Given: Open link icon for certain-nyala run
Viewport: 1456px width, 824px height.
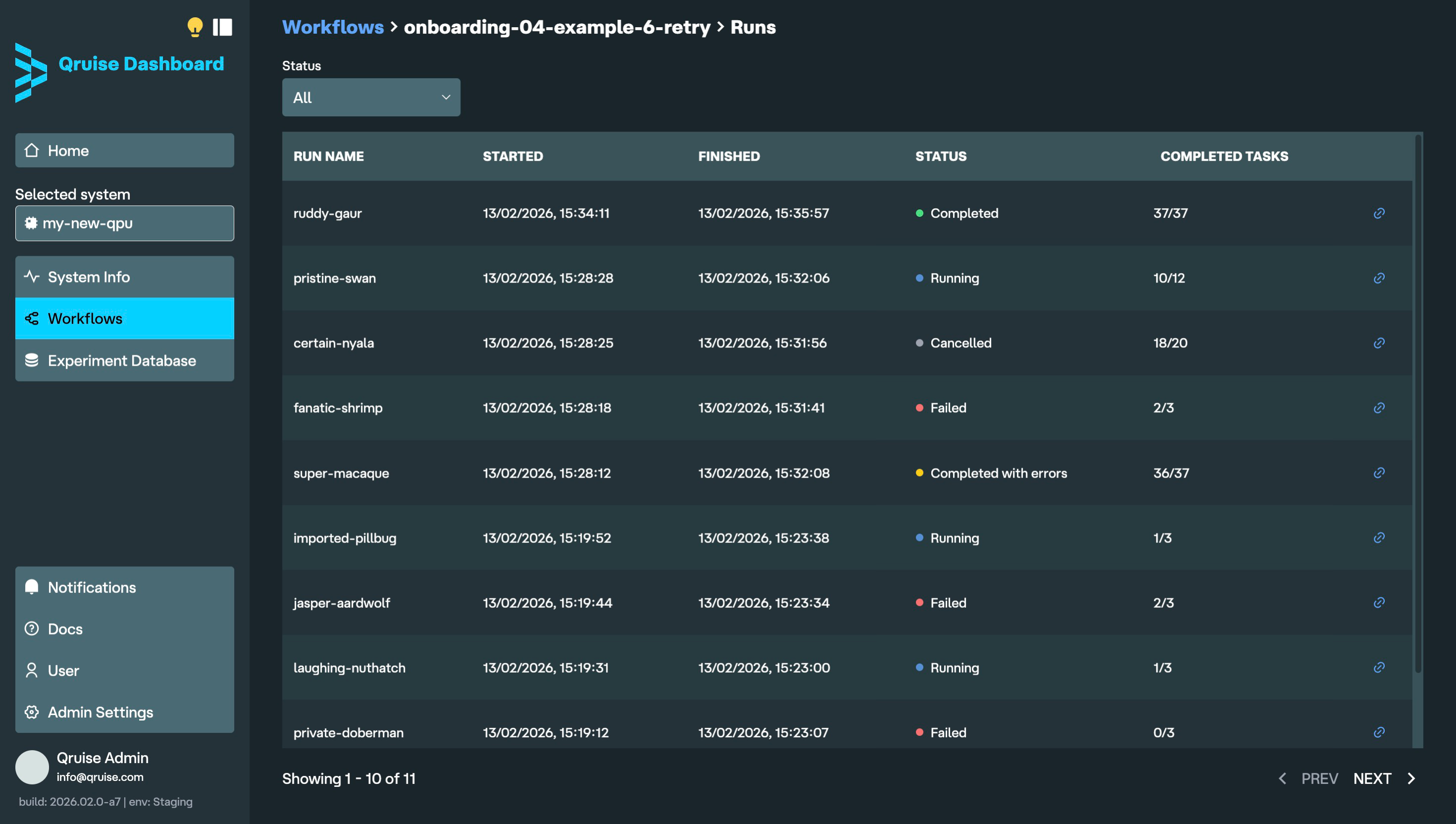Looking at the screenshot, I should pyautogui.click(x=1379, y=343).
